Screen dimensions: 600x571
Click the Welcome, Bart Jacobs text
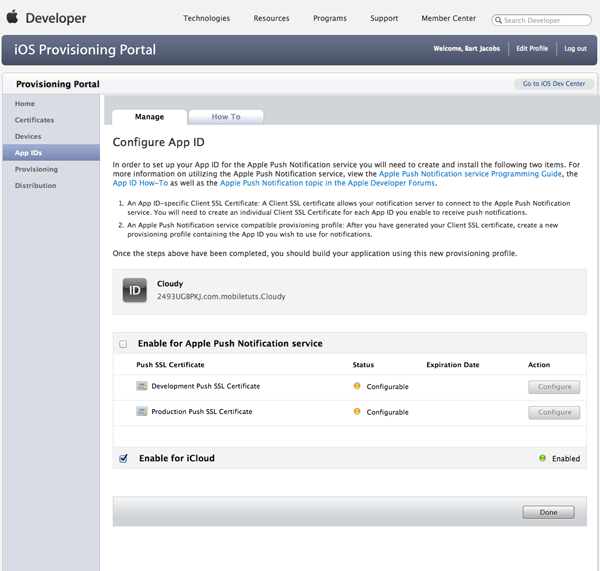click(466, 49)
